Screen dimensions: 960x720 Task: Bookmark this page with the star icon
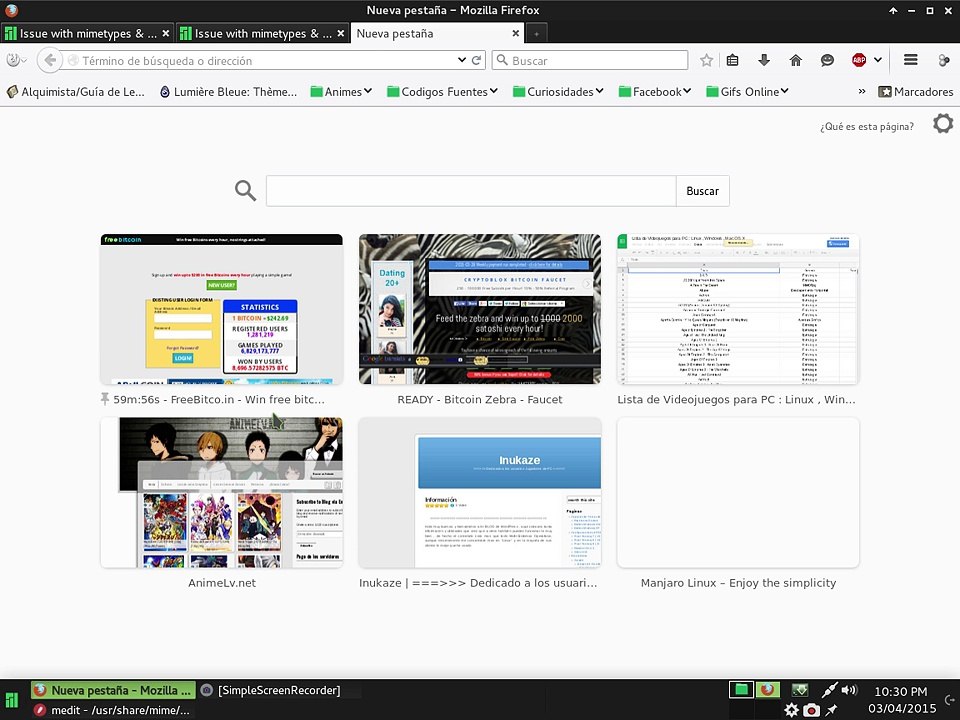(x=707, y=60)
